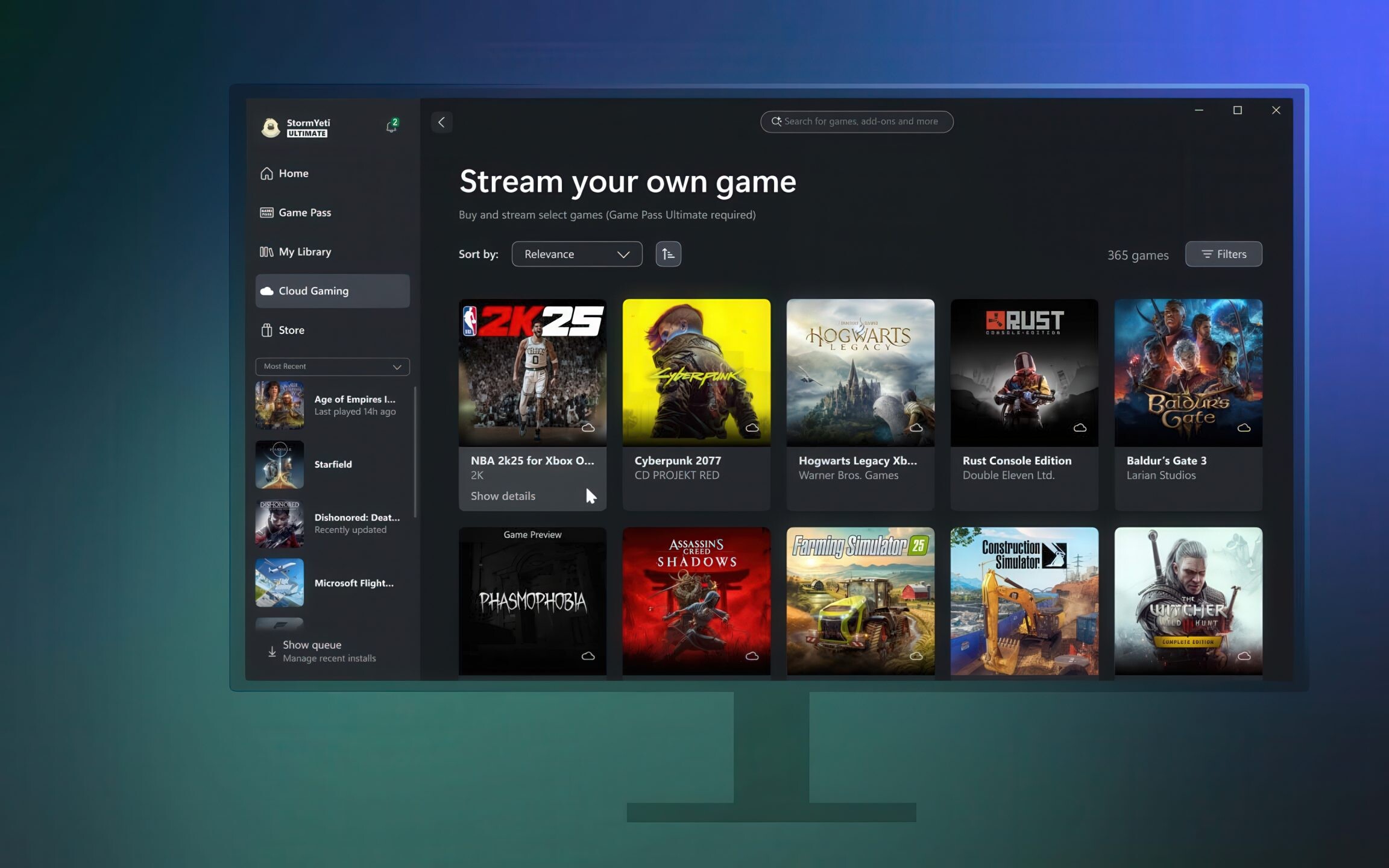Click the cloud icon on Phasmophobia cover
The image size is (1389, 868).
click(x=588, y=656)
